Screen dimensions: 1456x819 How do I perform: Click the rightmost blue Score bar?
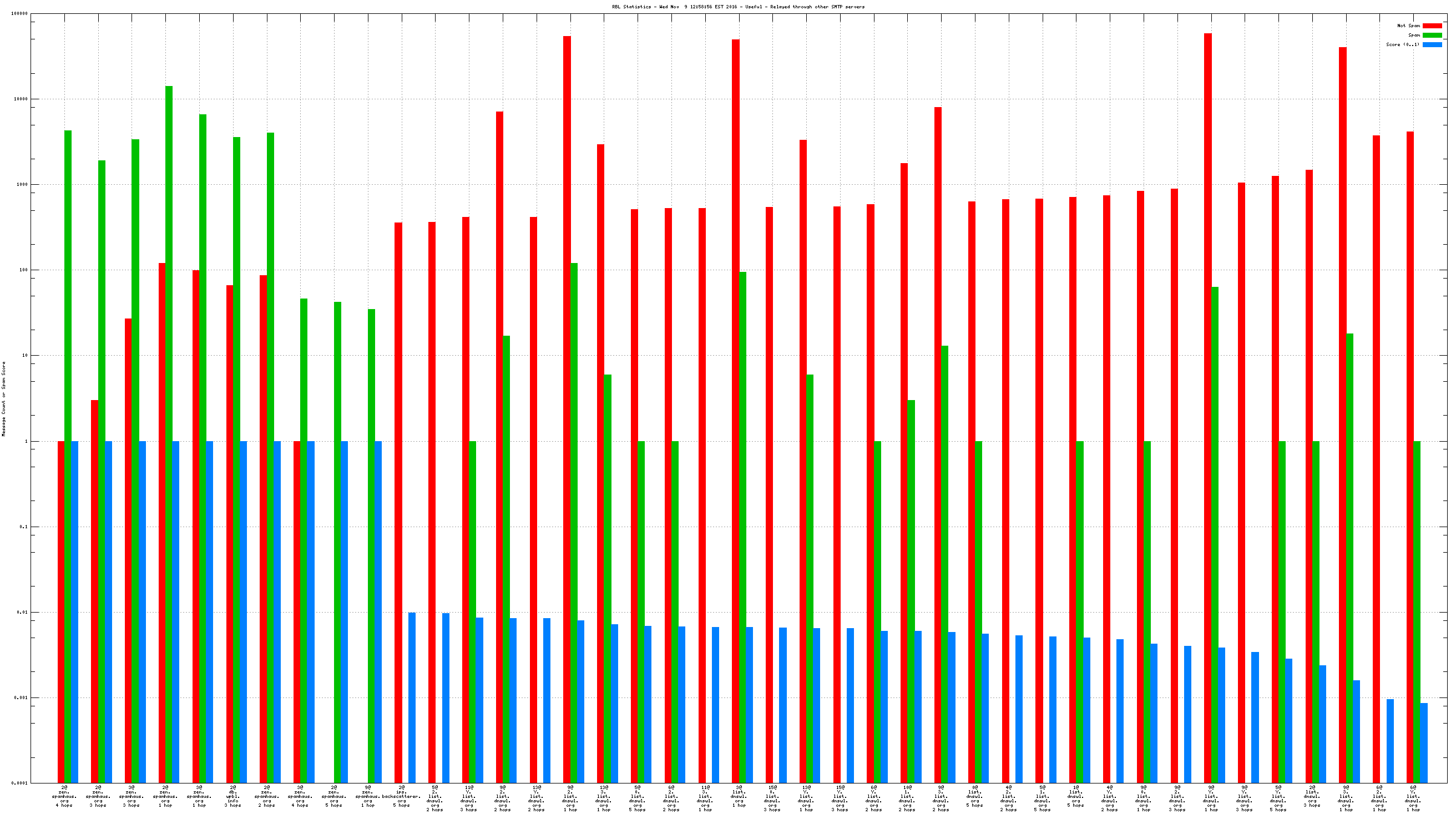1423,742
